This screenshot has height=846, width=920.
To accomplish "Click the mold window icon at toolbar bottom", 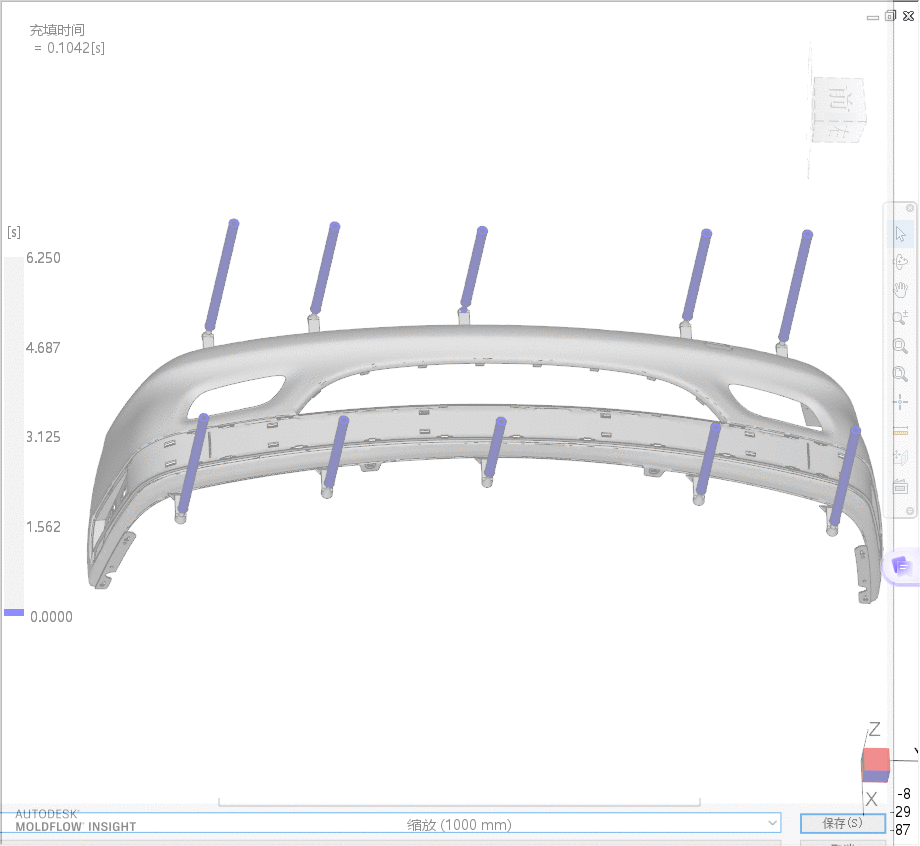I will click(x=900, y=486).
